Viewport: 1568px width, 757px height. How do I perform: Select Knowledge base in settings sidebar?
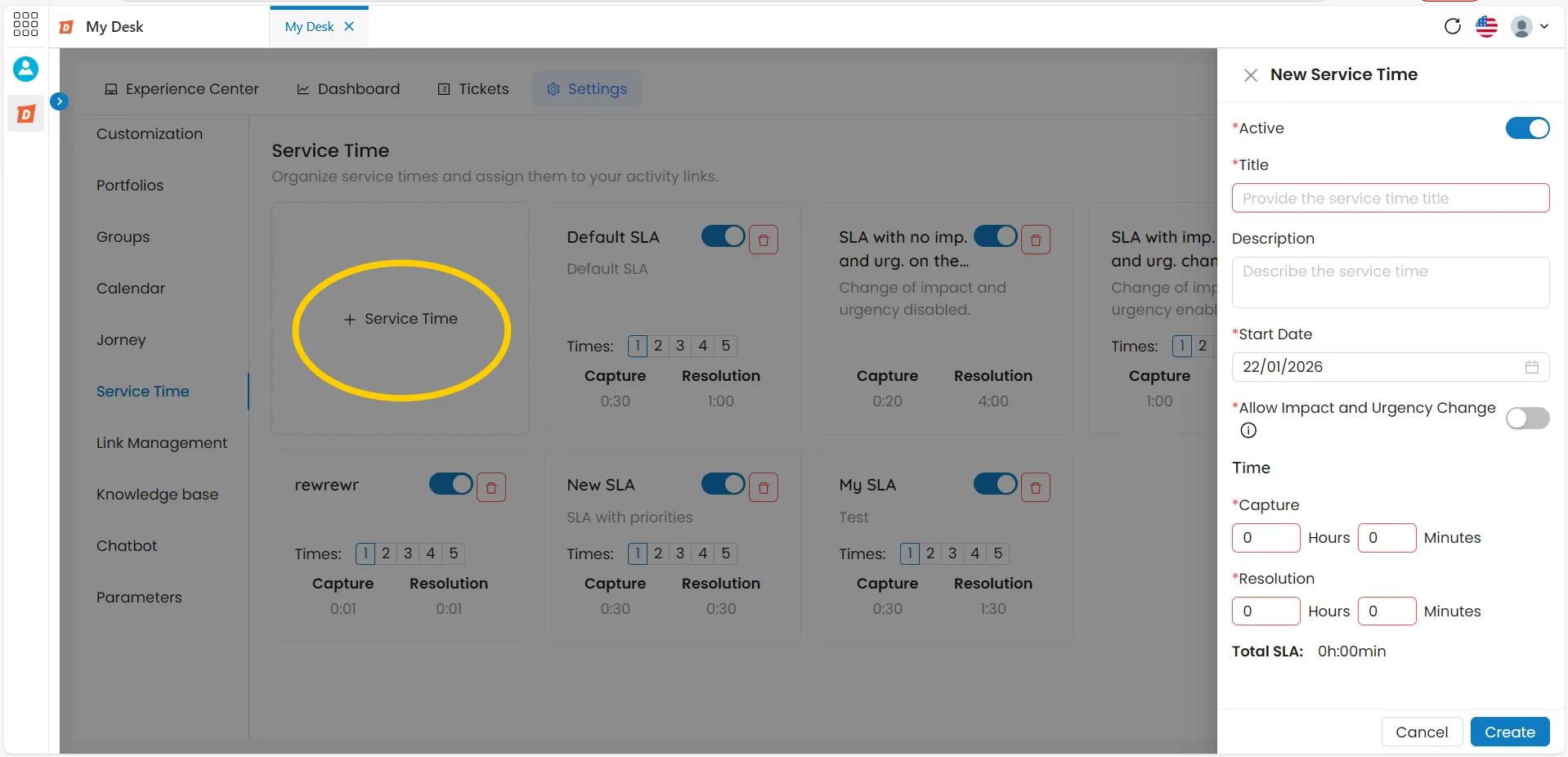(157, 495)
